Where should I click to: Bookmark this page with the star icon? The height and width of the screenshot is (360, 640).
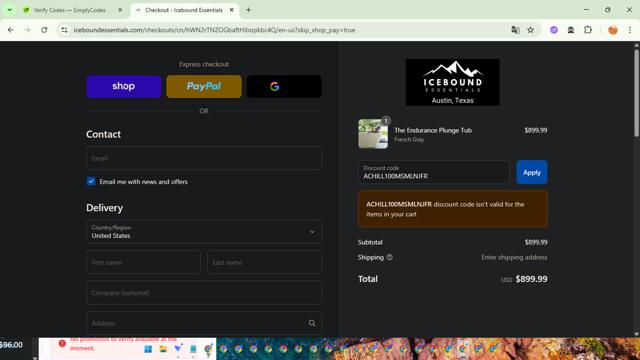point(531,30)
